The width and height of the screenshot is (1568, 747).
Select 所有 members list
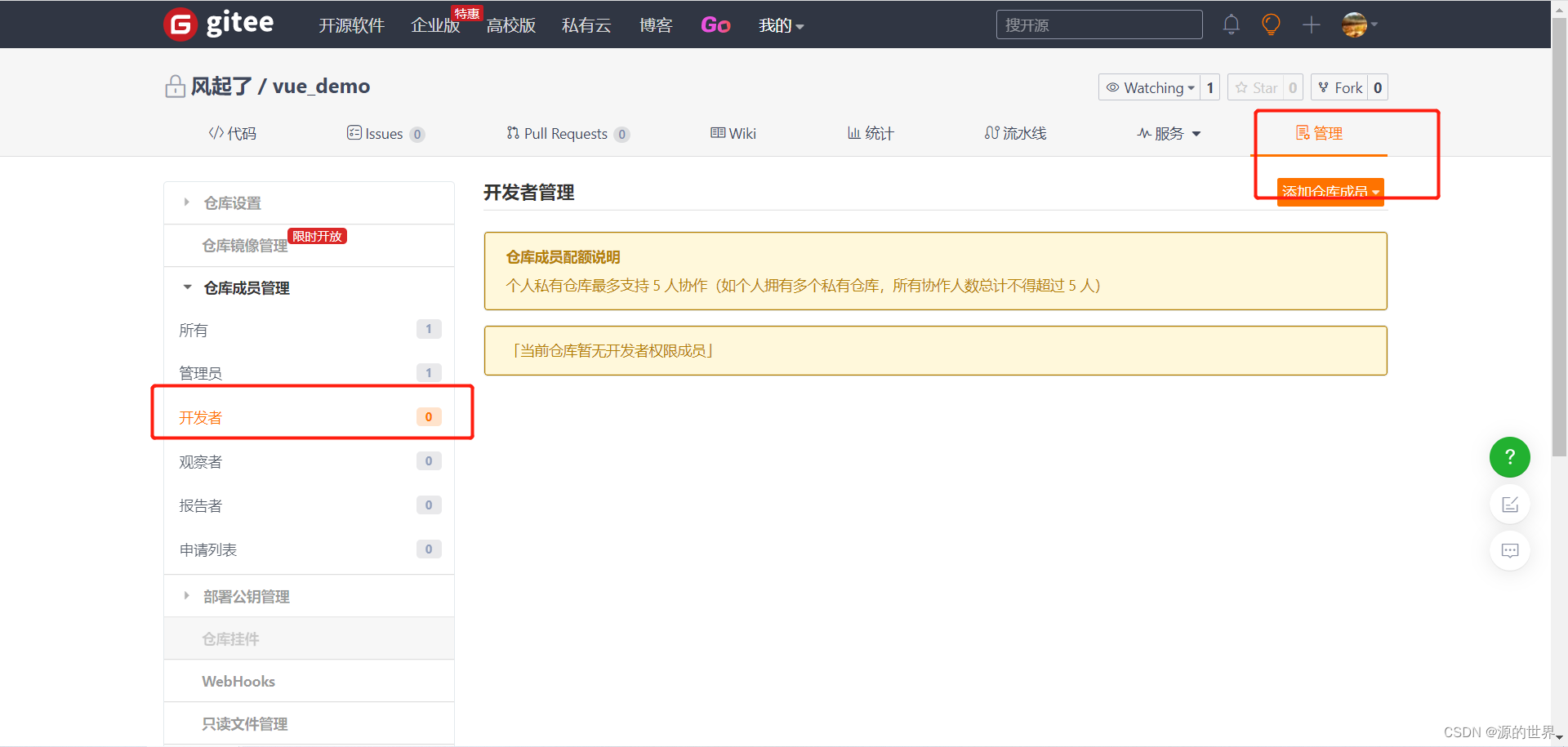pos(309,330)
